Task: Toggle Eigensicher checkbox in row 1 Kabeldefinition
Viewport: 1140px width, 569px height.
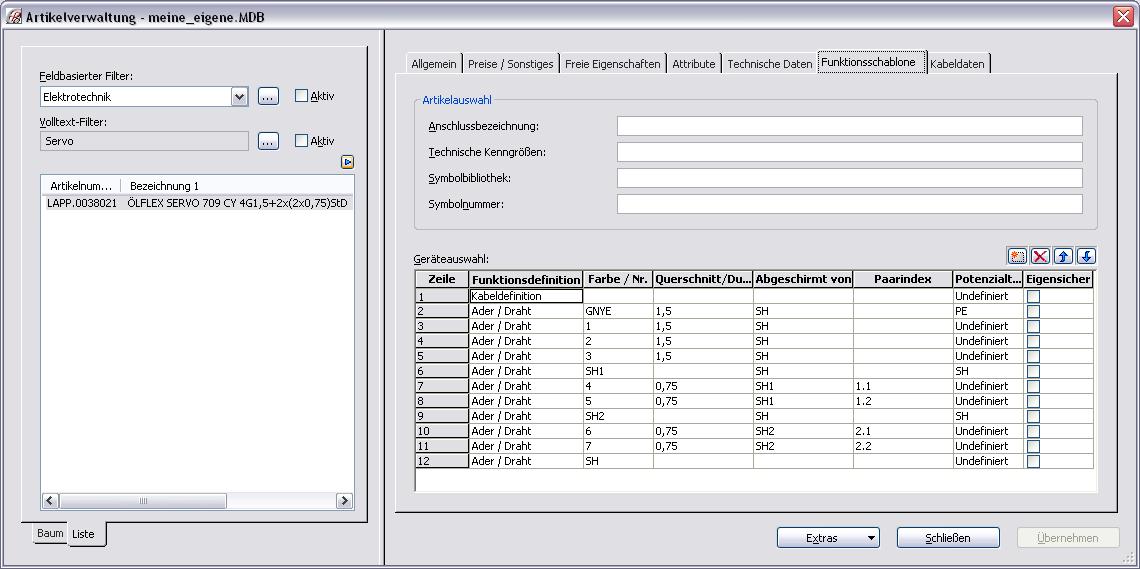Action: point(1033,296)
